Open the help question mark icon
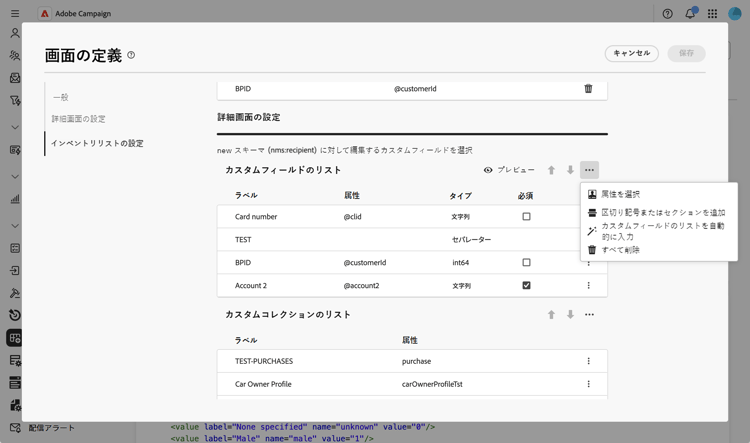Viewport: 750px width, 443px height. 667,14
